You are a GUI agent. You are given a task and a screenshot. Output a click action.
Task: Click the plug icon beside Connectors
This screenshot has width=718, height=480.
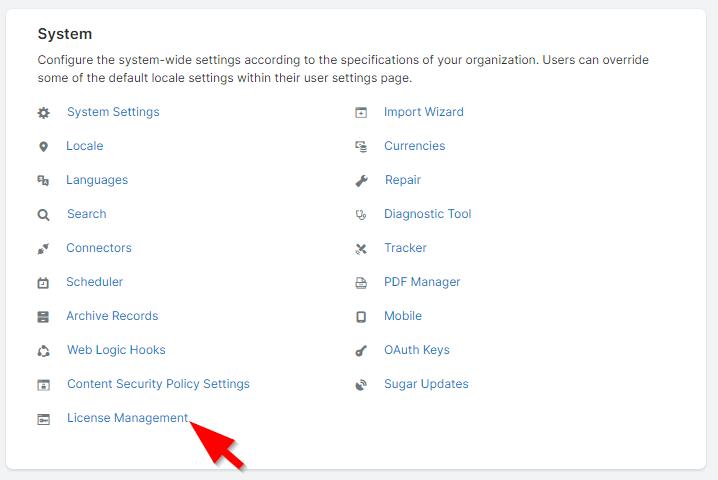pyautogui.click(x=43, y=249)
